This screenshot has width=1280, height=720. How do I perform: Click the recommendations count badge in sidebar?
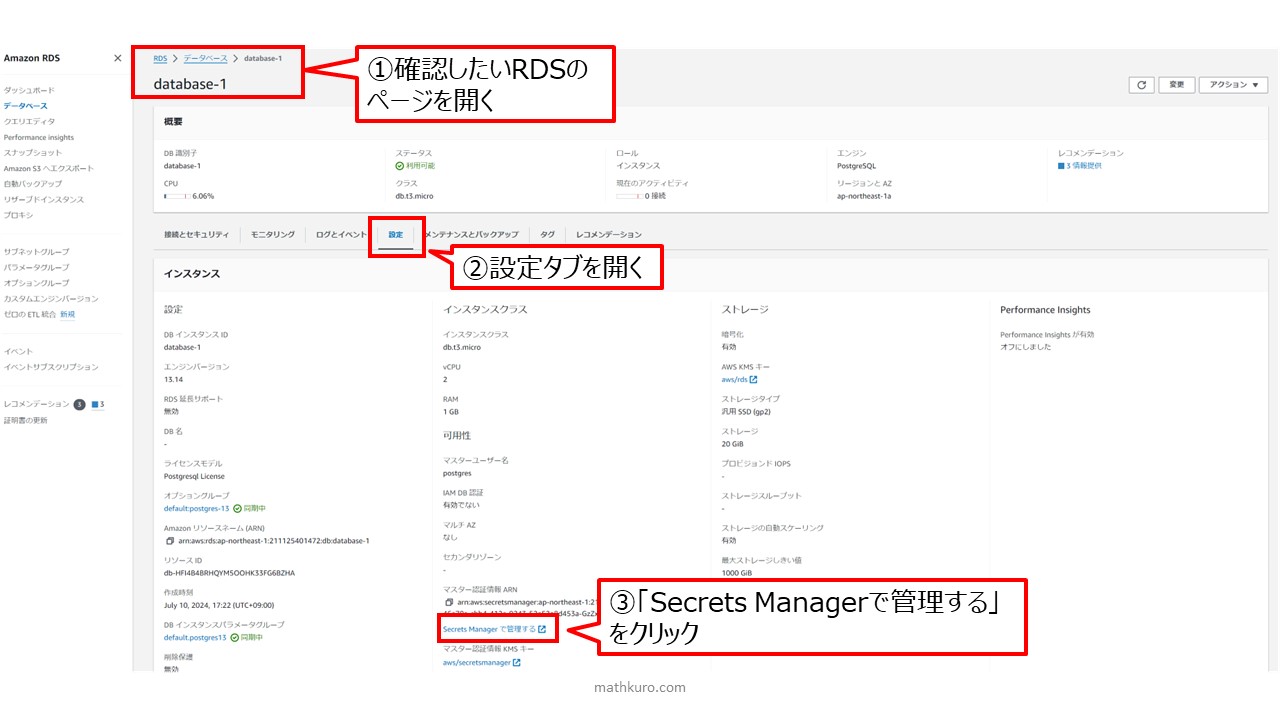(x=79, y=404)
